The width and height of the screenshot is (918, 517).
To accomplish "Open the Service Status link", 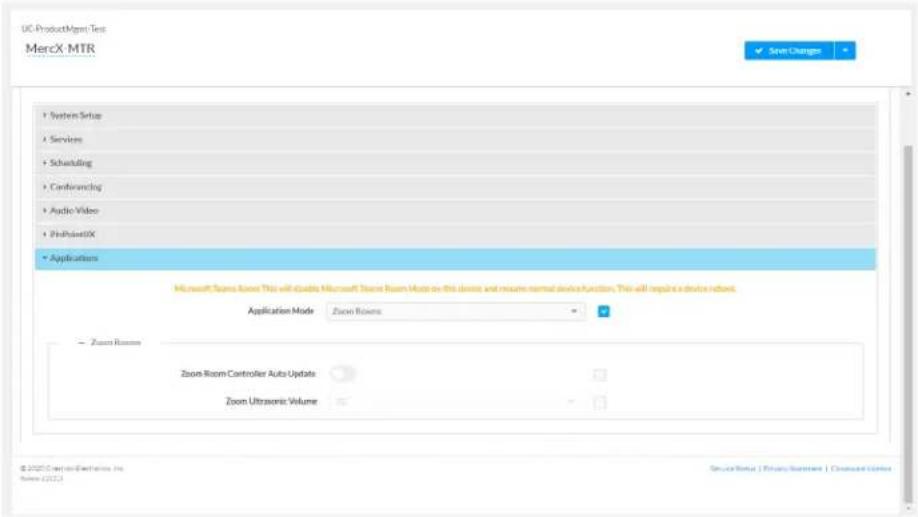I will tap(732, 468).
